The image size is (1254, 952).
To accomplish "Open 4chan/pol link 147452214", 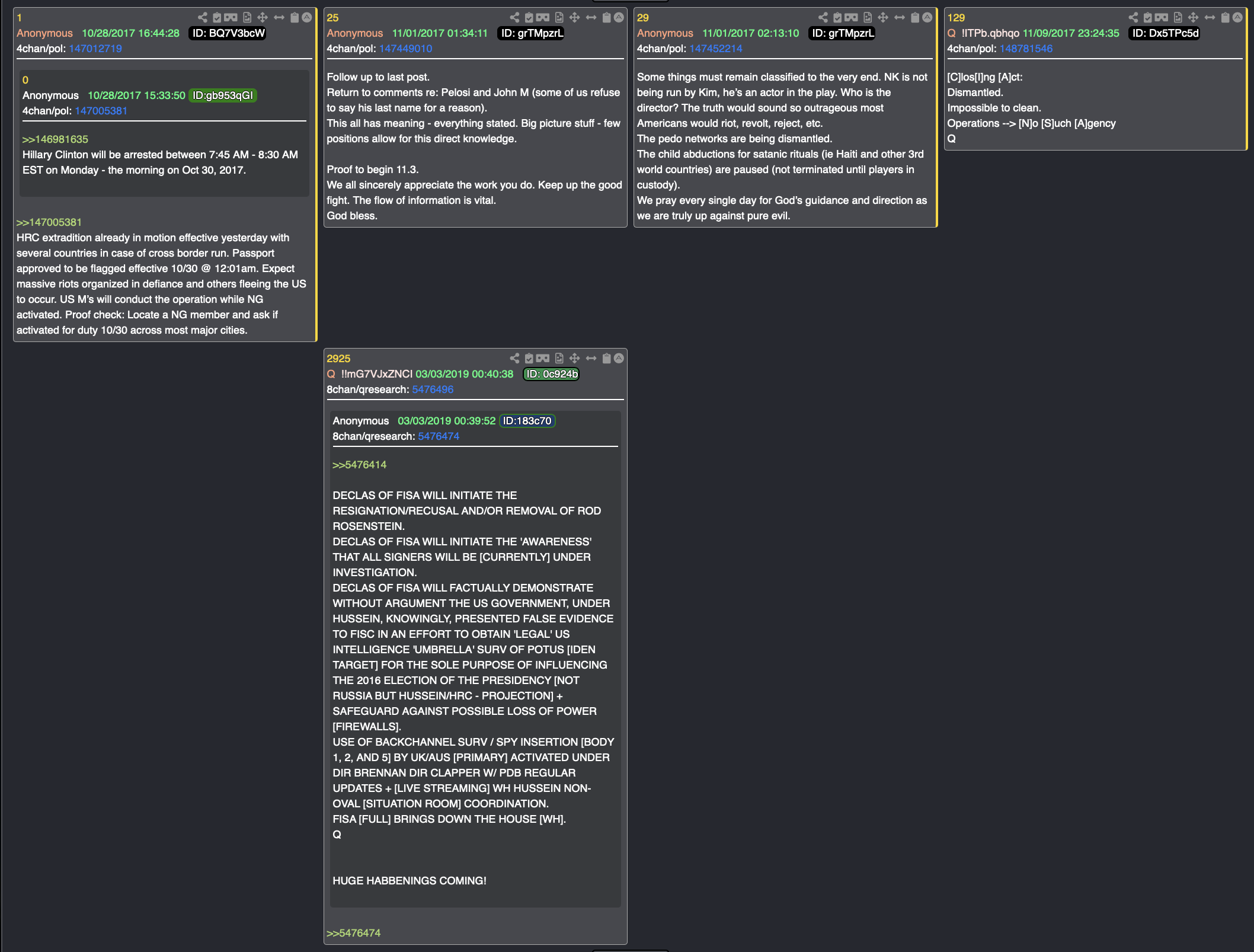I will 716,49.
